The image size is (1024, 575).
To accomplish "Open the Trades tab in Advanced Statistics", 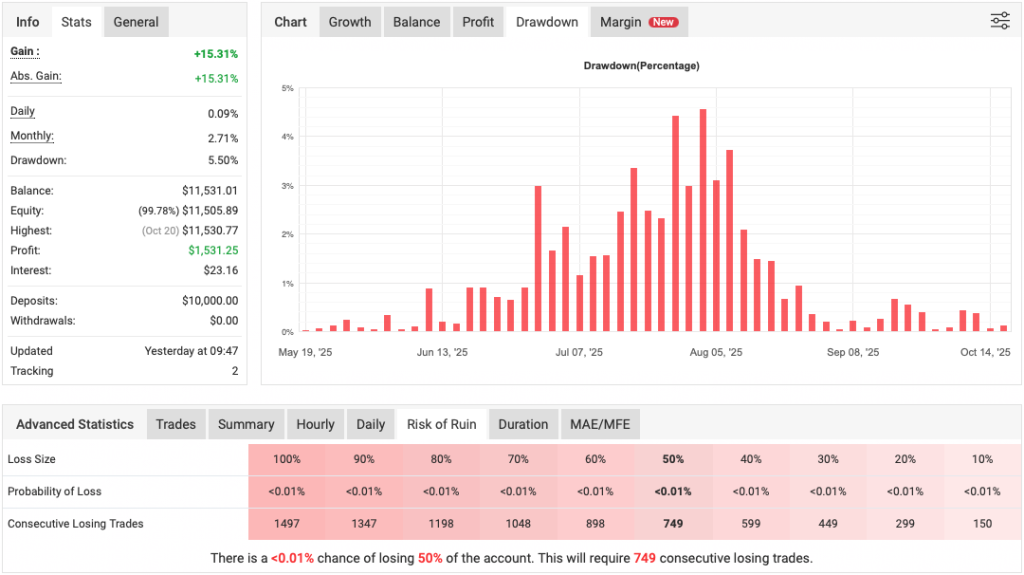I will 176,424.
